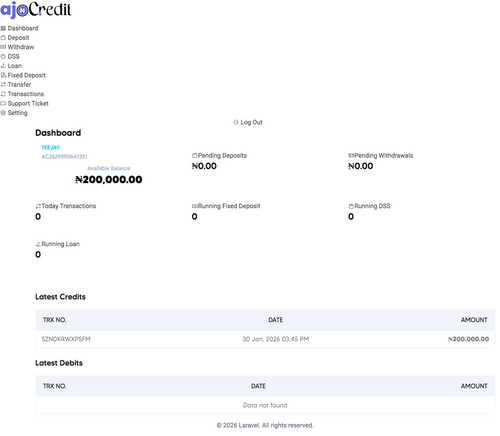Click TRX NO. header in Latest Debits
This screenshot has height=436, width=500.
tap(54, 386)
